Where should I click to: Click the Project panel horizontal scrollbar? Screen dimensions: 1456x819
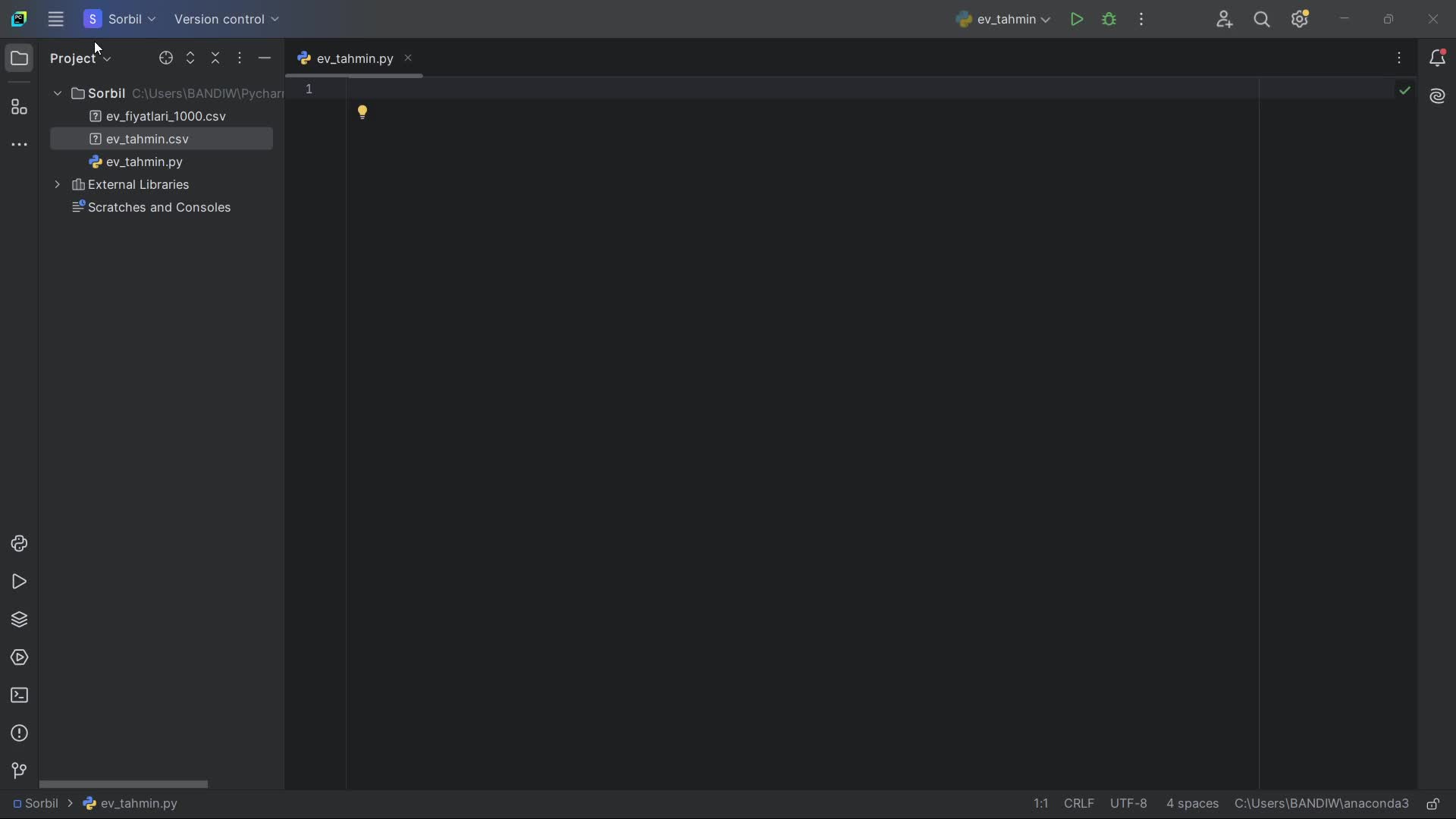click(124, 784)
